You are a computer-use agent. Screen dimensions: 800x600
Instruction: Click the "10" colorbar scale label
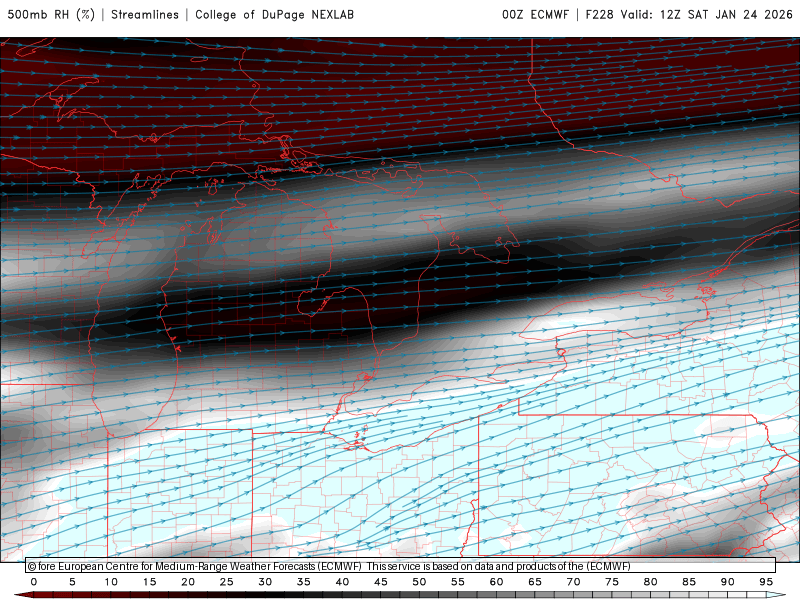click(x=111, y=582)
